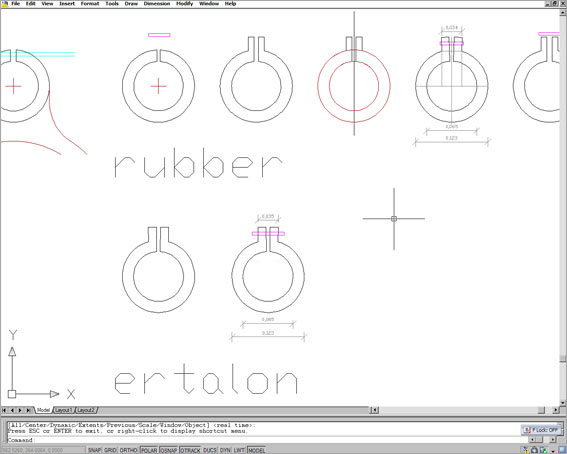The image size is (567, 454).
Task: Click the previous layout tab arrow
Action: (x=12, y=410)
